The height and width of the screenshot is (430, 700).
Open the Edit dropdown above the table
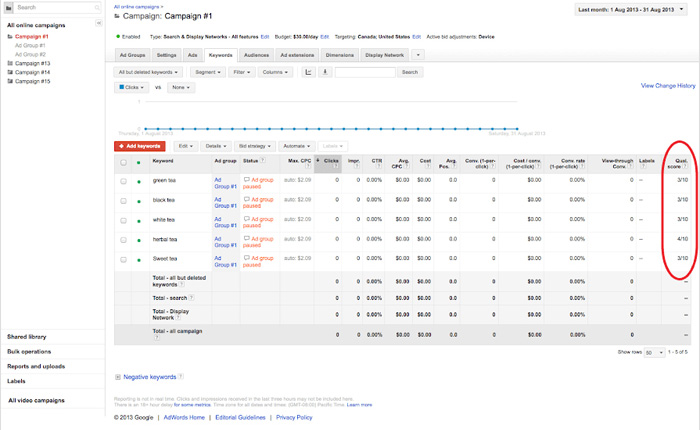[x=185, y=146]
